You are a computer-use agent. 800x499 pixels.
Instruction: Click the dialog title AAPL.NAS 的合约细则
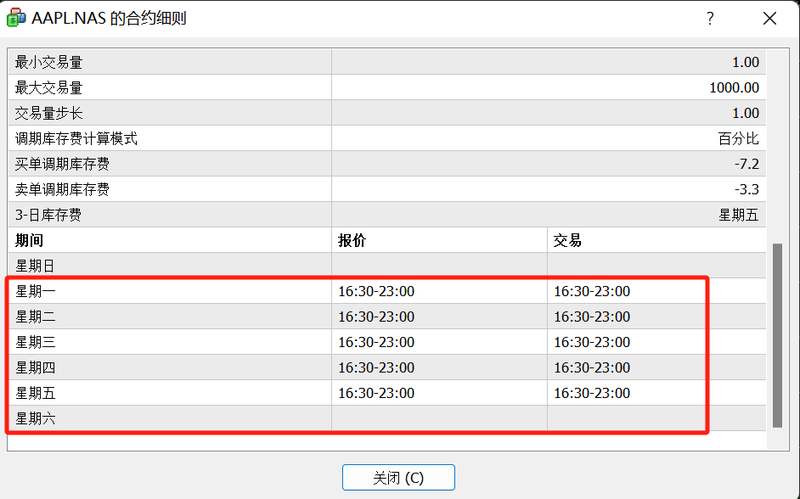[x=109, y=18]
